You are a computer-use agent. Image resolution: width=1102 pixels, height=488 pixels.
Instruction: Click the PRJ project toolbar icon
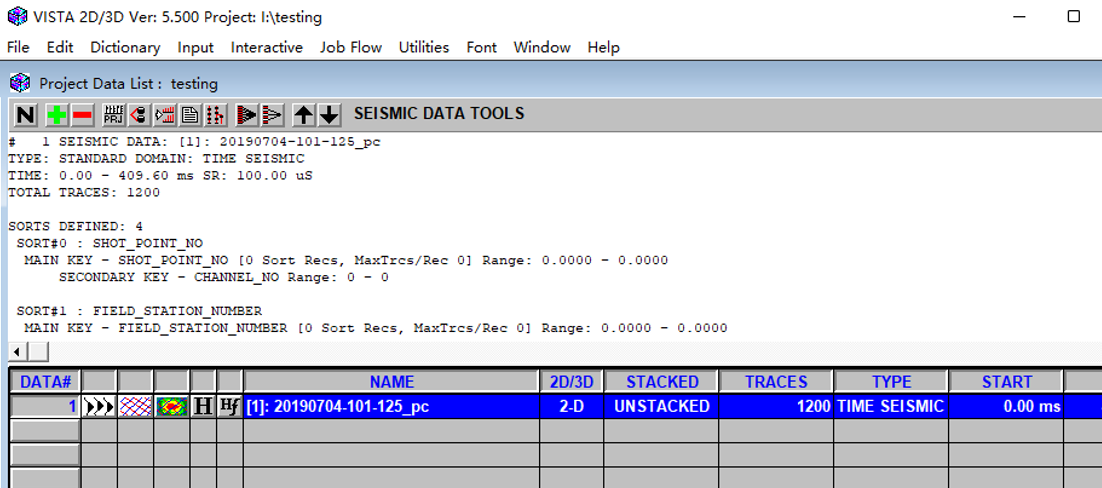click(114, 114)
